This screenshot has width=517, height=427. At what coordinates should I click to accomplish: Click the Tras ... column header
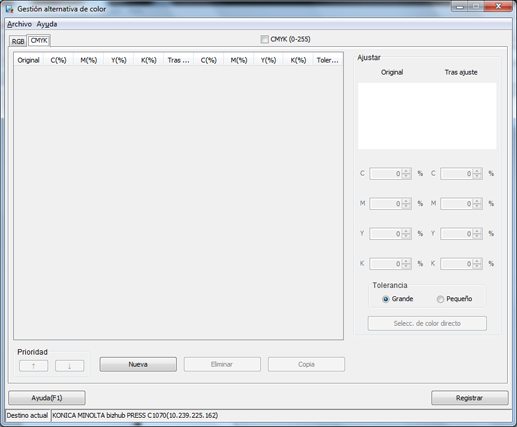(x=179, y=60)
